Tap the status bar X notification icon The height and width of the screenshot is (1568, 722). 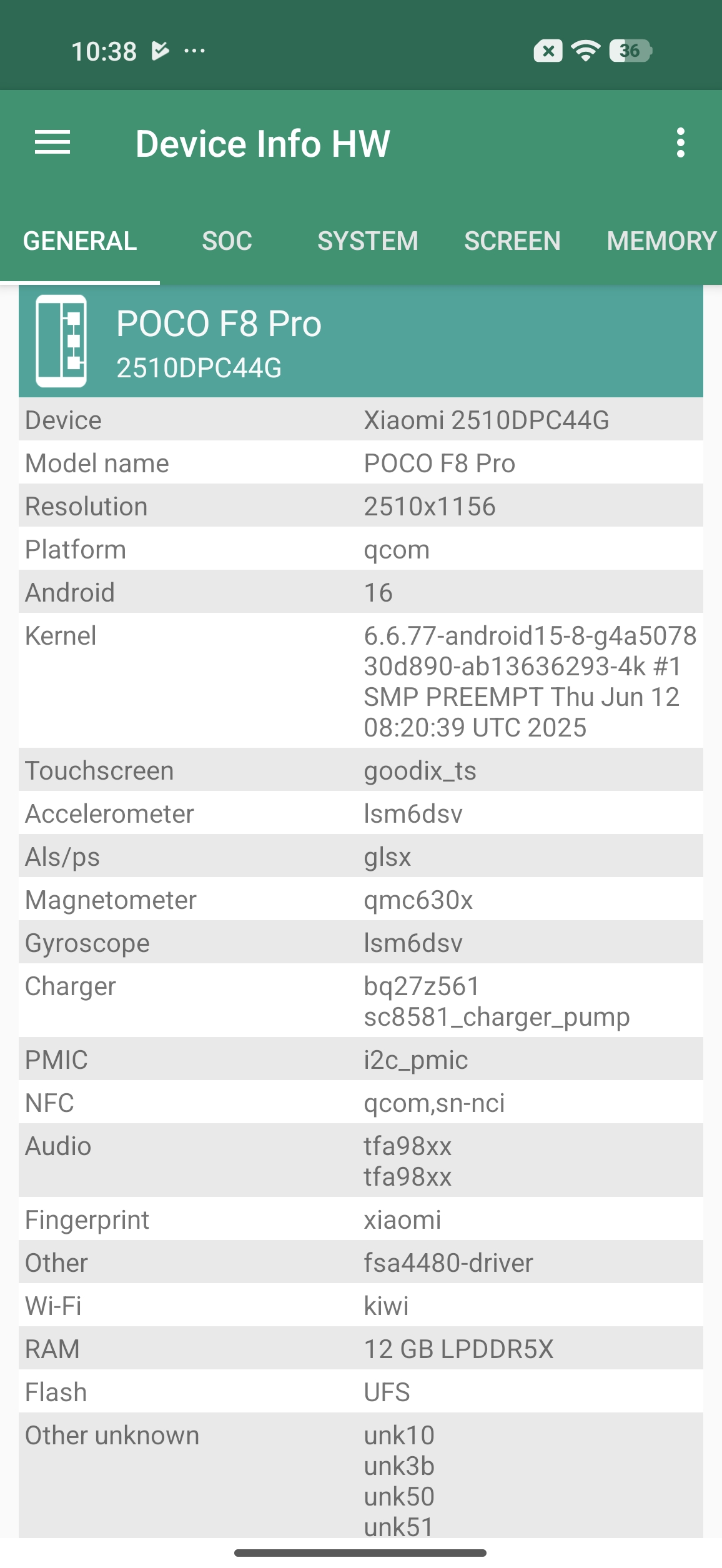pyautogui.click(x=548, y=51)
